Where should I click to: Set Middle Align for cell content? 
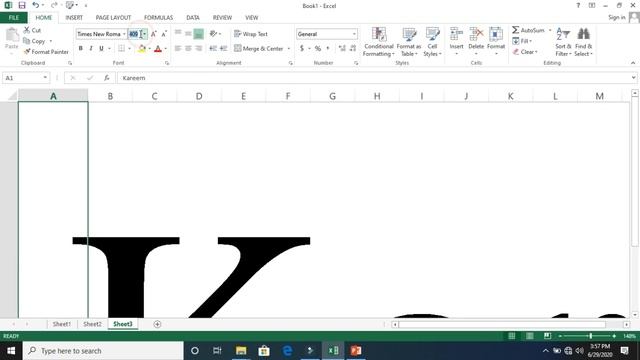(188, 34)
